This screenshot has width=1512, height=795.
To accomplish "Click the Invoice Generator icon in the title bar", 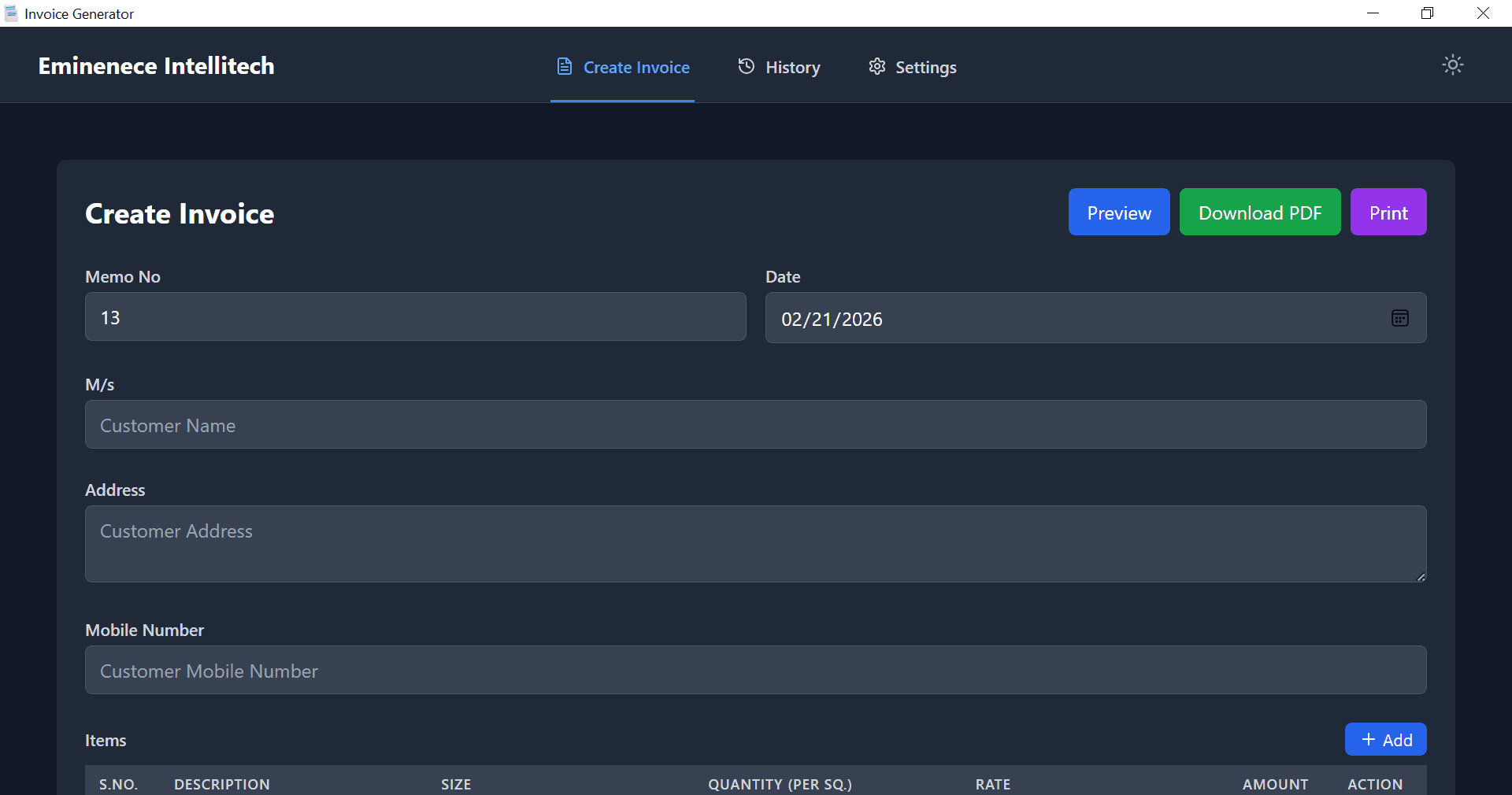I will pos(11,13).
